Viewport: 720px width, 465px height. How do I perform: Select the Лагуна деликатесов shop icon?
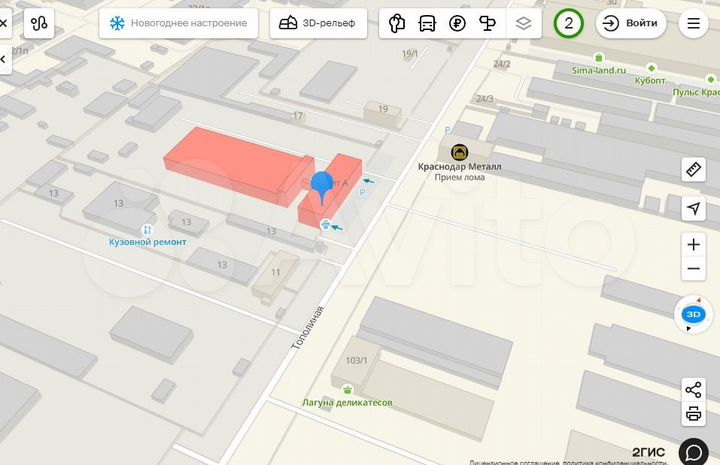348,390
